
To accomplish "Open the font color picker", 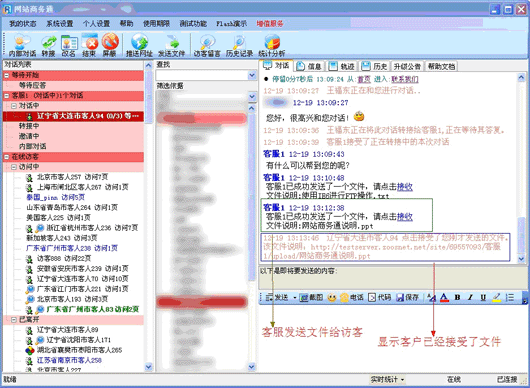I will pos(444,297).
